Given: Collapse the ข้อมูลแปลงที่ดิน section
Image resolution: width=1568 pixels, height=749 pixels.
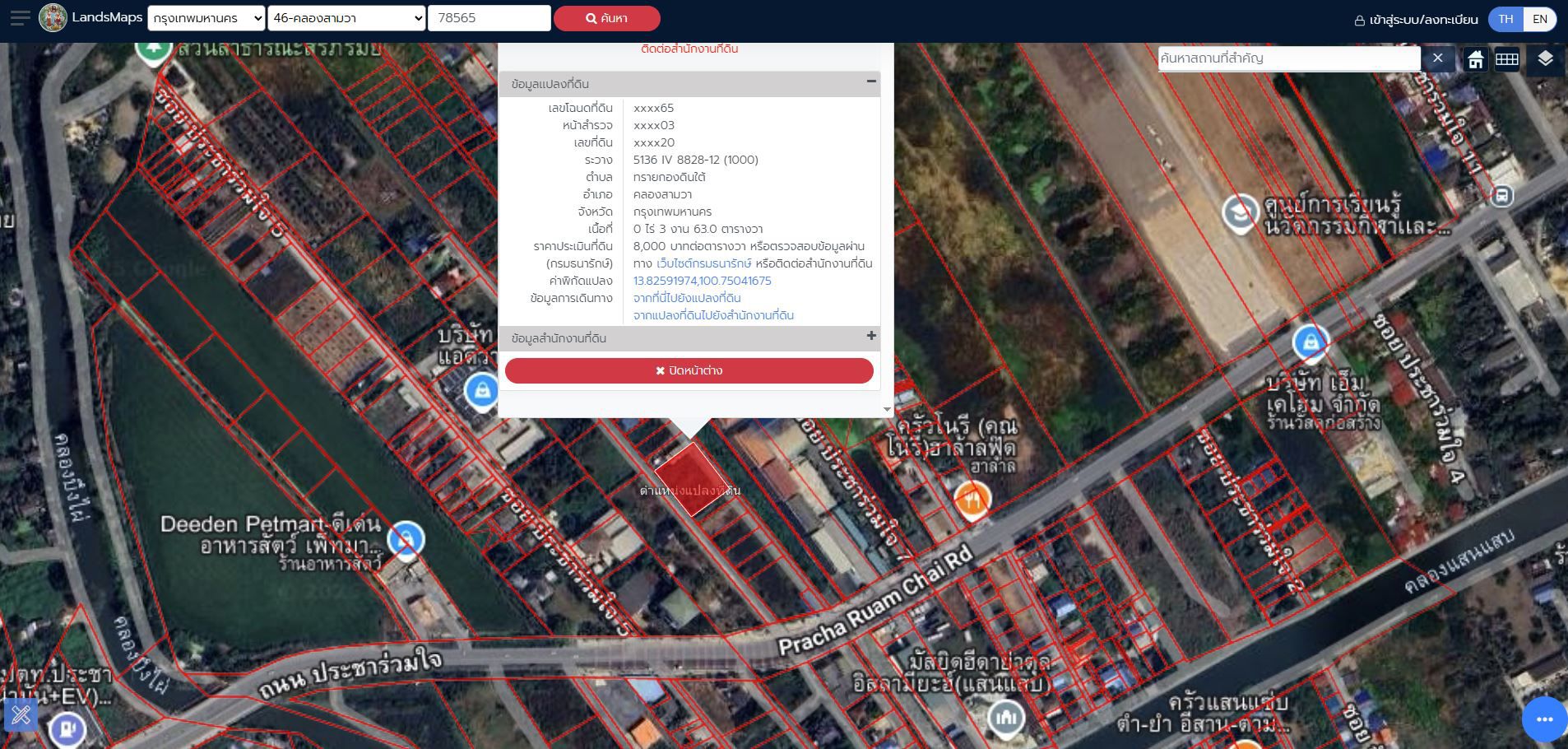Looking at the screenshot, I should point(870,81).
